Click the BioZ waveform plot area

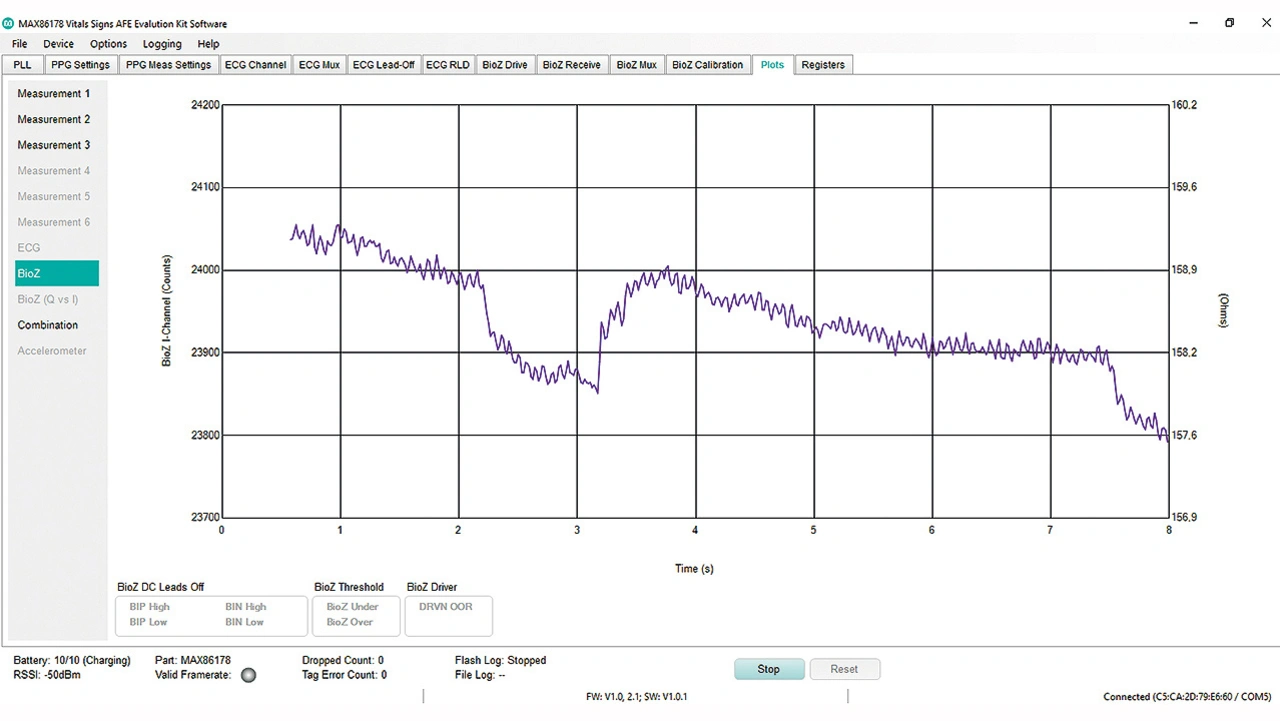click(x=694, y=311)
